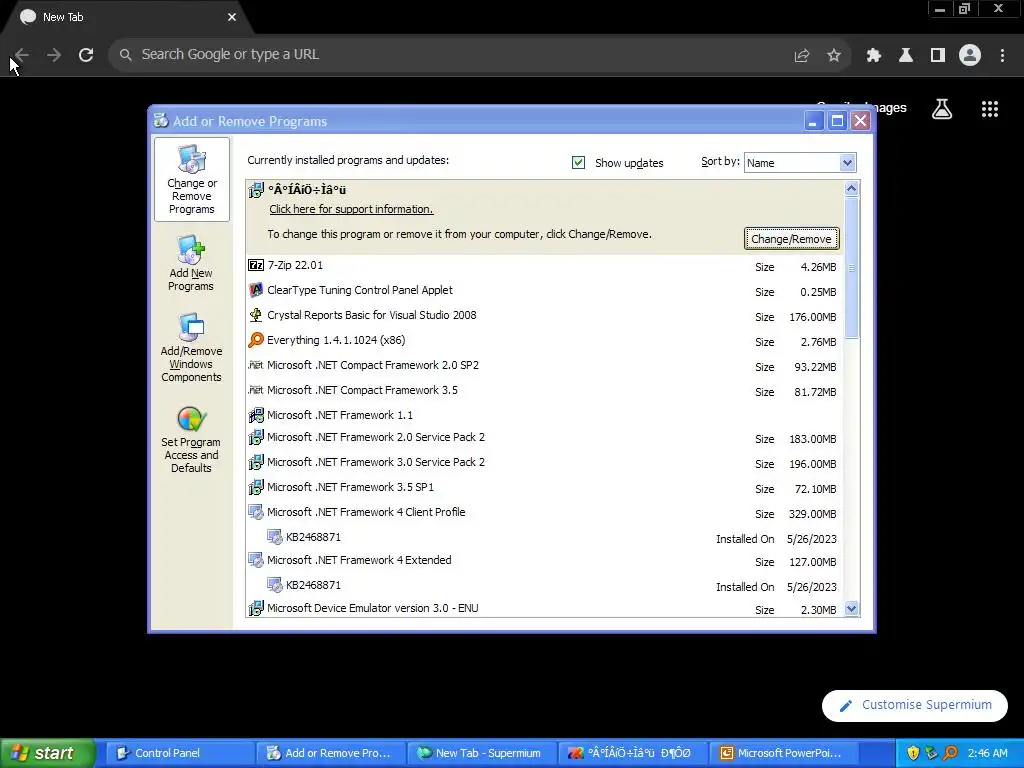Open browser three-dot menu

(1002, 56)
